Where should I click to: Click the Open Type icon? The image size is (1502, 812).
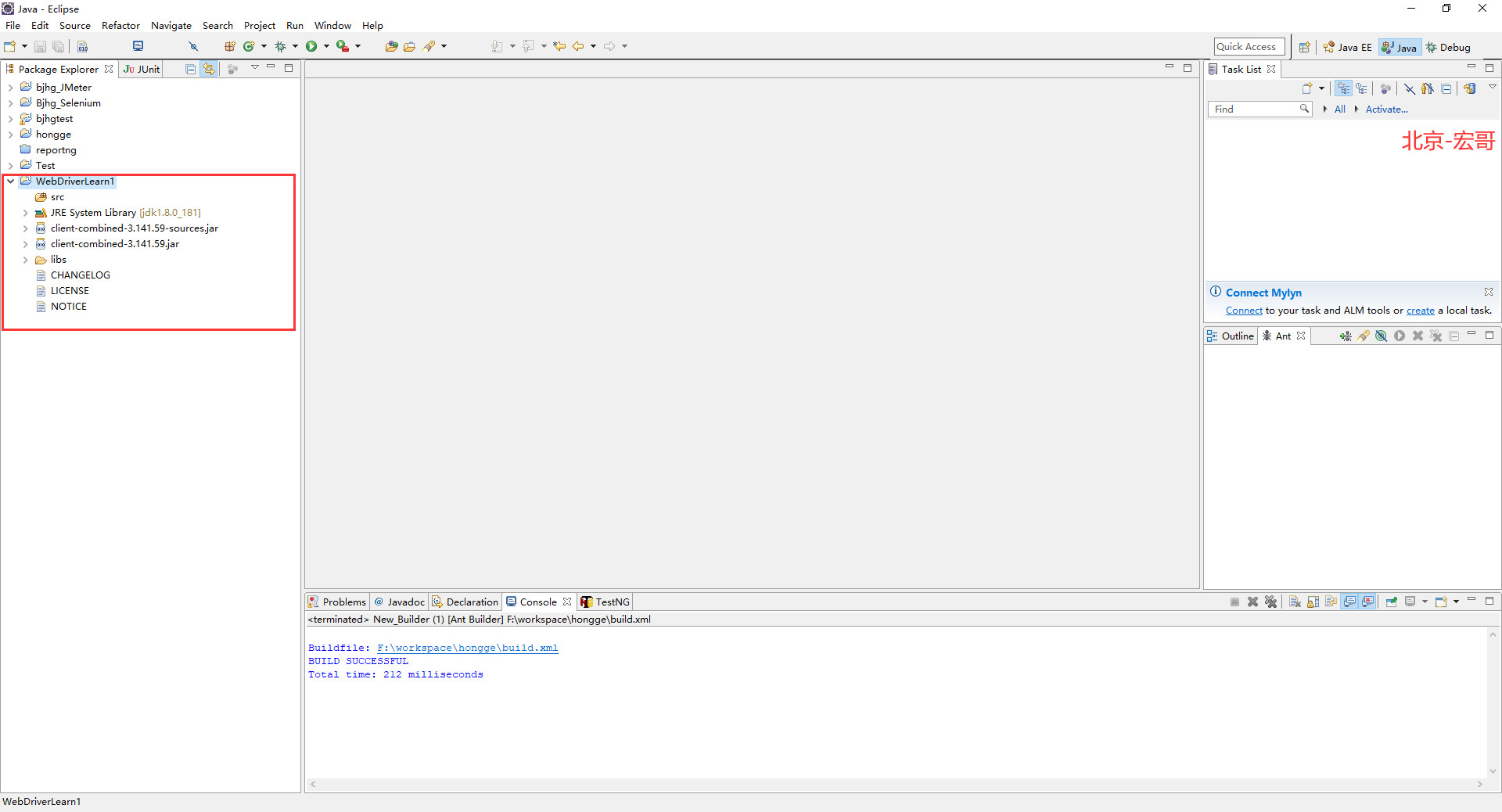point(391,46)
